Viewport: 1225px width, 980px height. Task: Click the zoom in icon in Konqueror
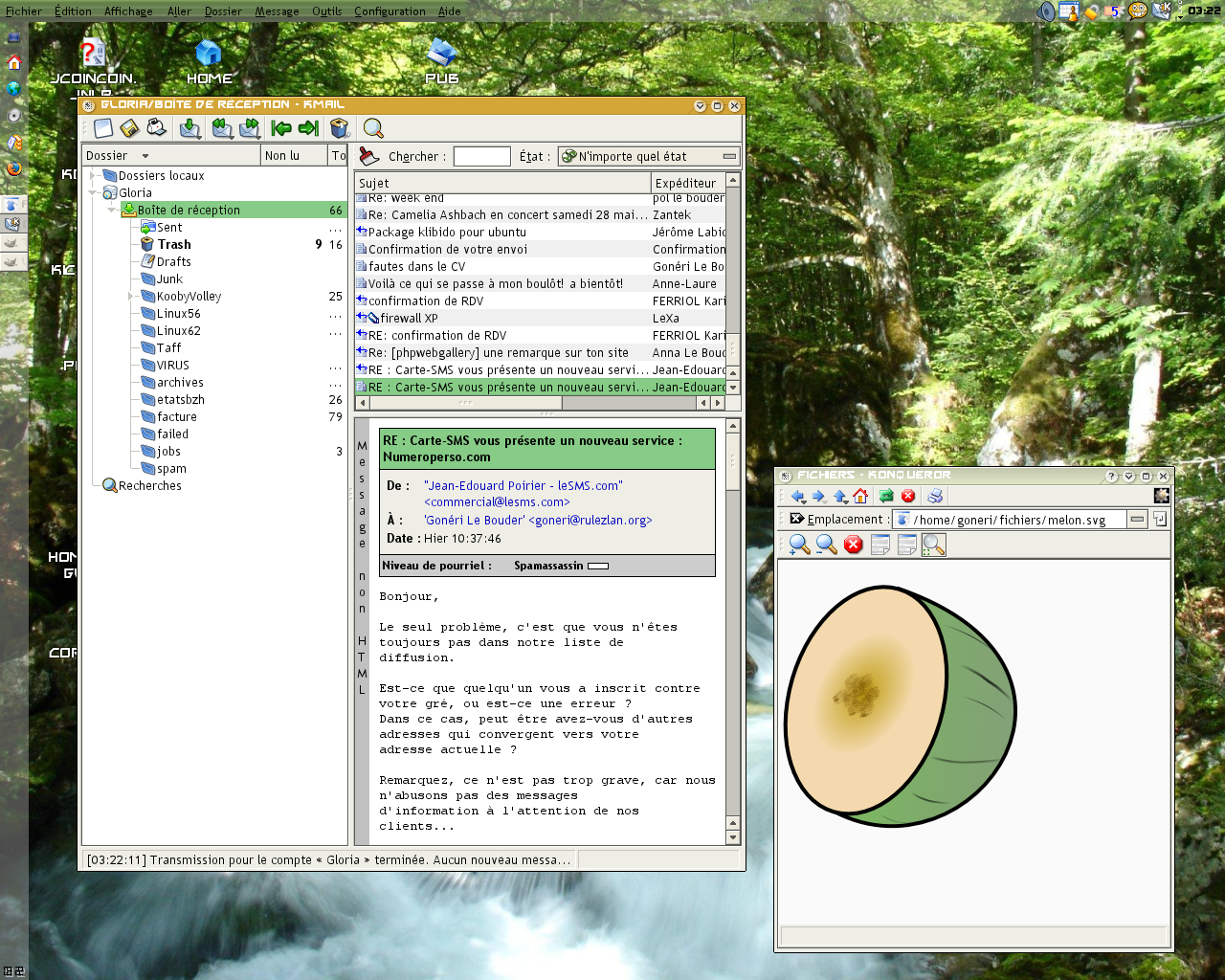[799, 545]
